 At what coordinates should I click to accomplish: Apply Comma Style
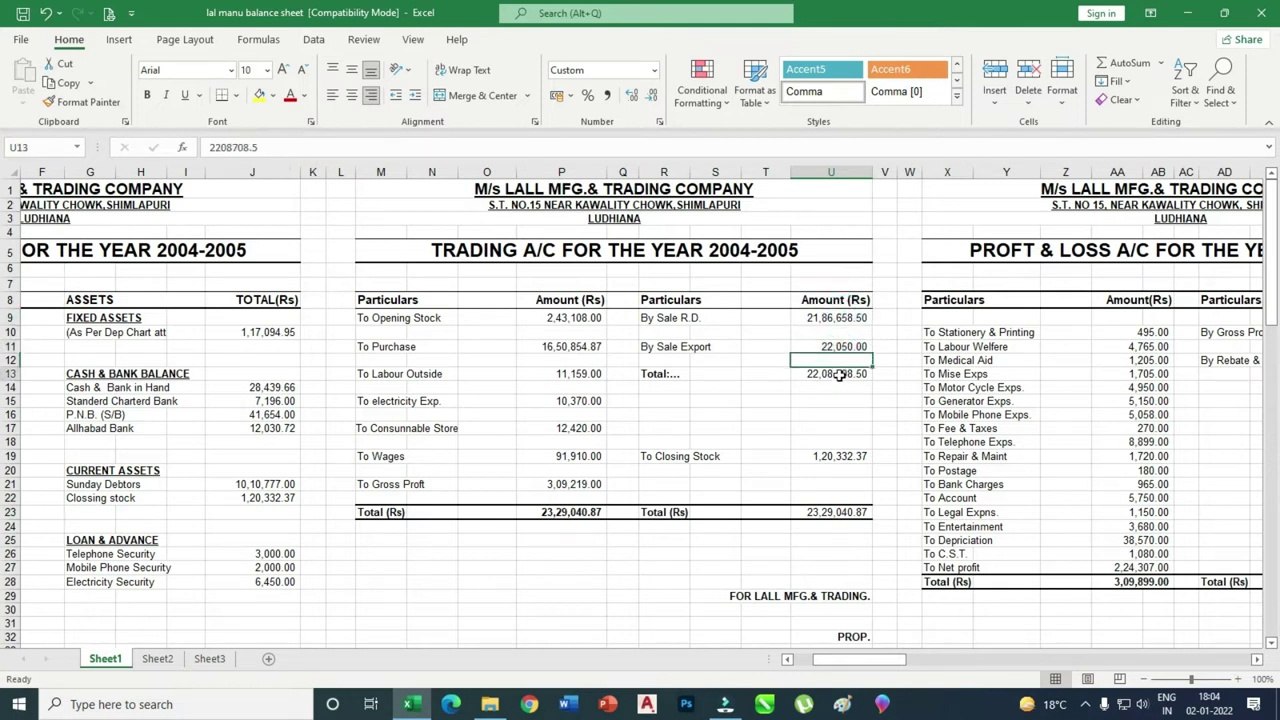[x=607, y=95]
